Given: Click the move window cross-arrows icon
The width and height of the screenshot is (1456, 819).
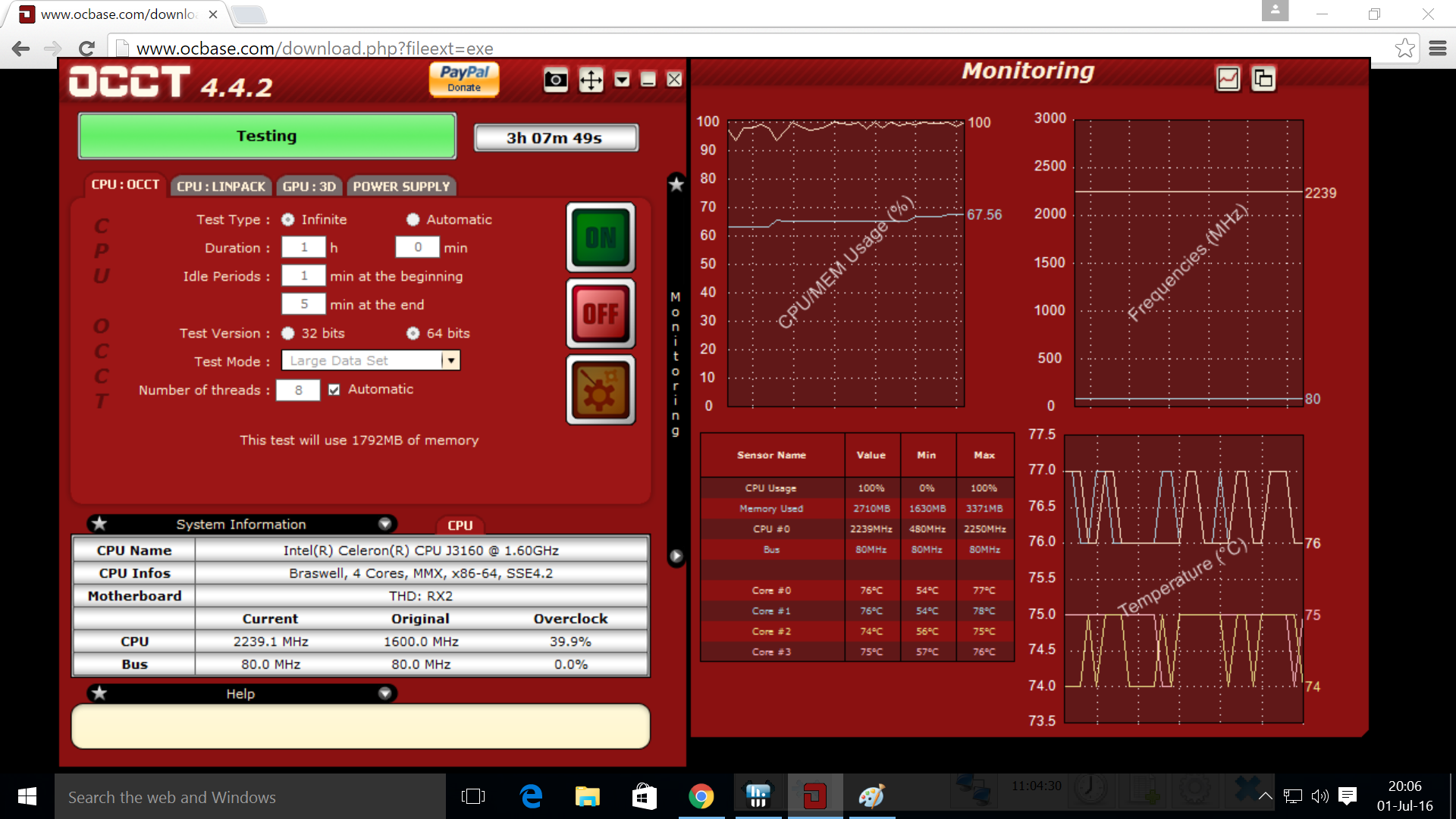Looking at the screenshot, I should click(591, 80).
